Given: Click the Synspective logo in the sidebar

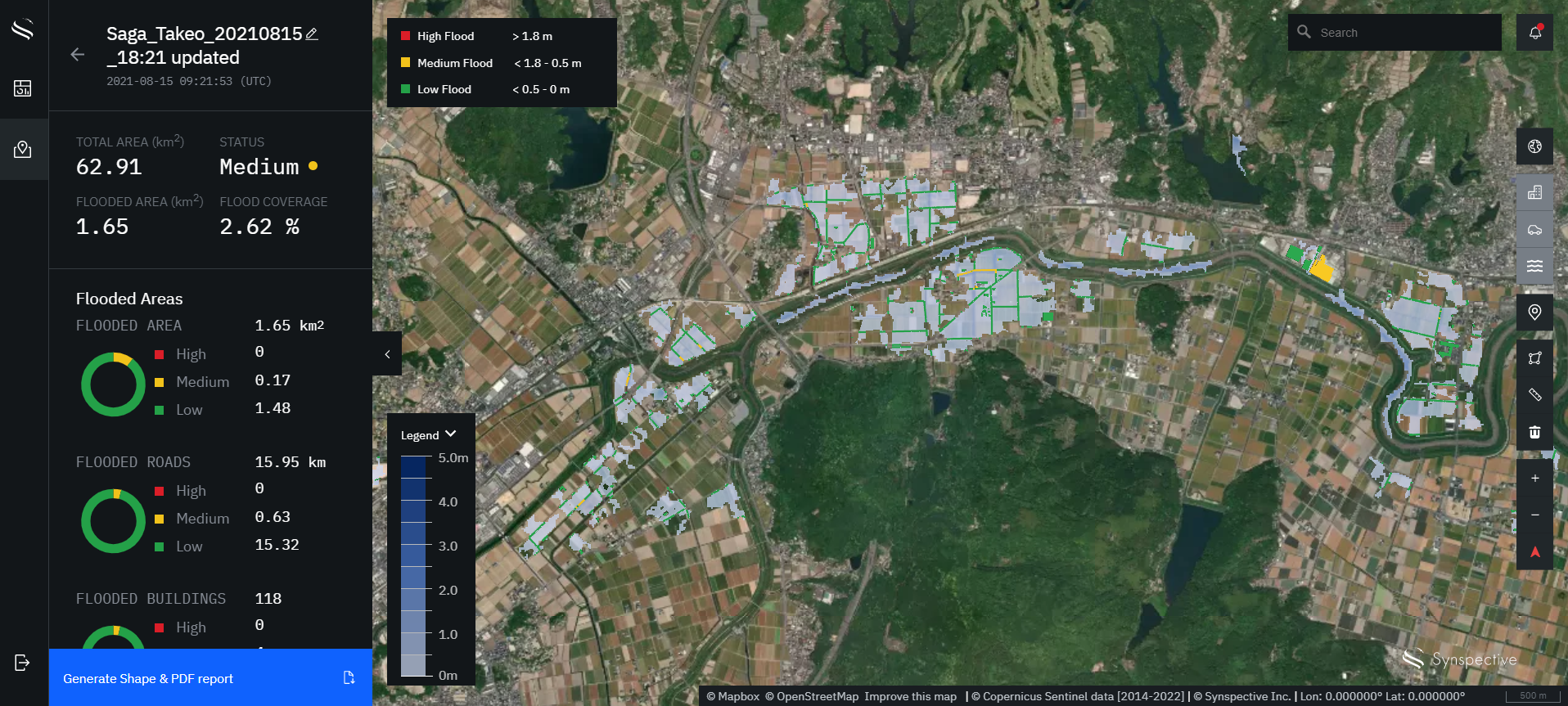Looking at the screenshot, I should coord(23,29).
